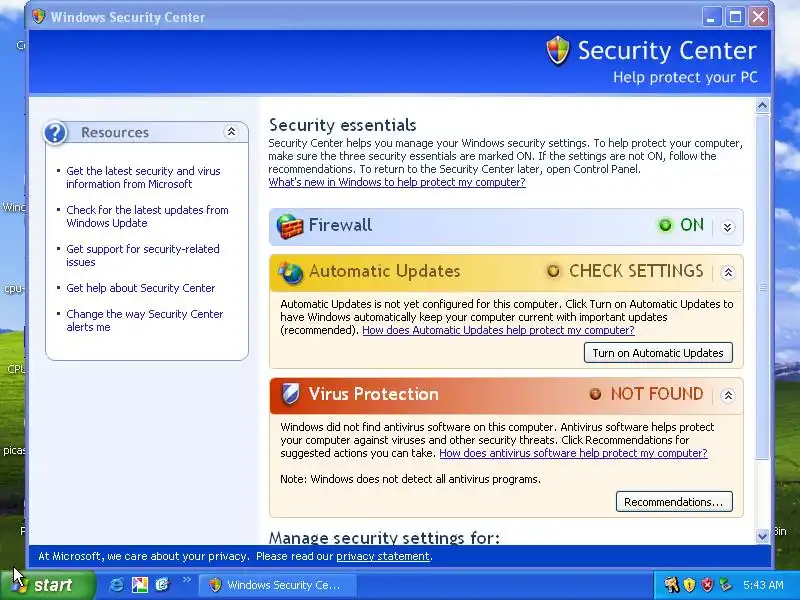This screenshot has height=600, width=800.
Task: Click the Firewall heading text
Action: 340,225
